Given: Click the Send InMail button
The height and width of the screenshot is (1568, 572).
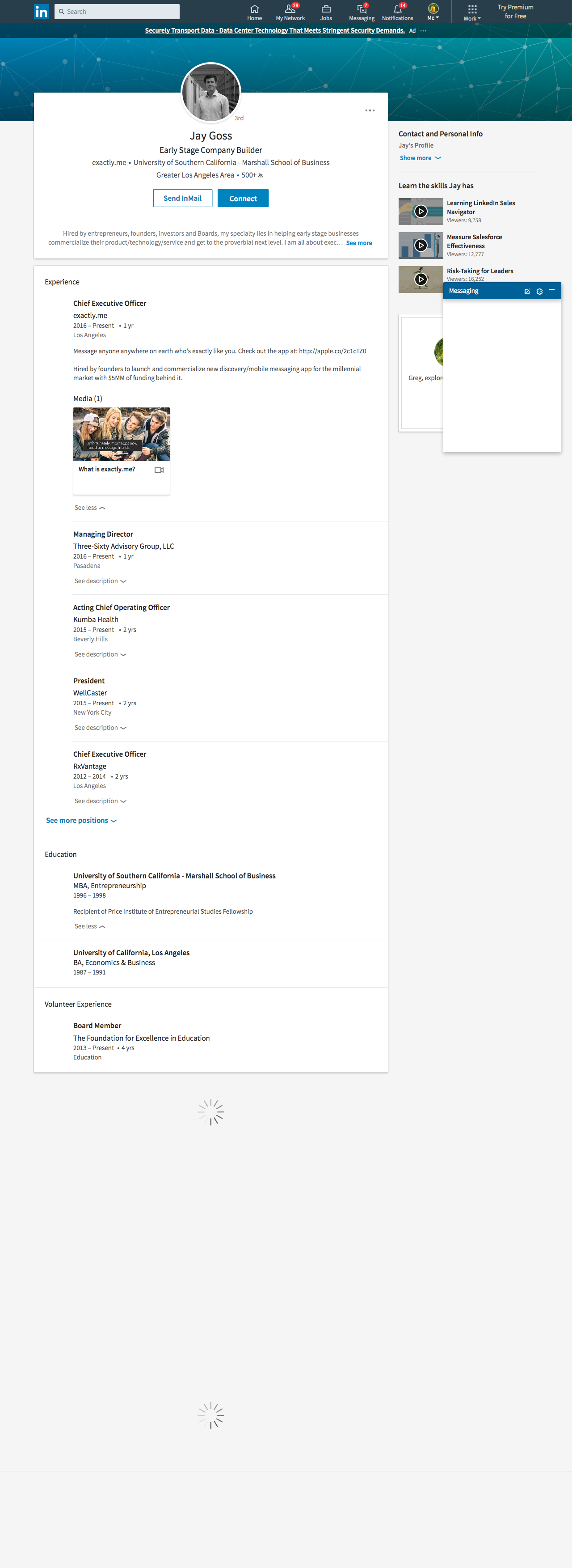Looking at the screenshot, I should [183, 199].
